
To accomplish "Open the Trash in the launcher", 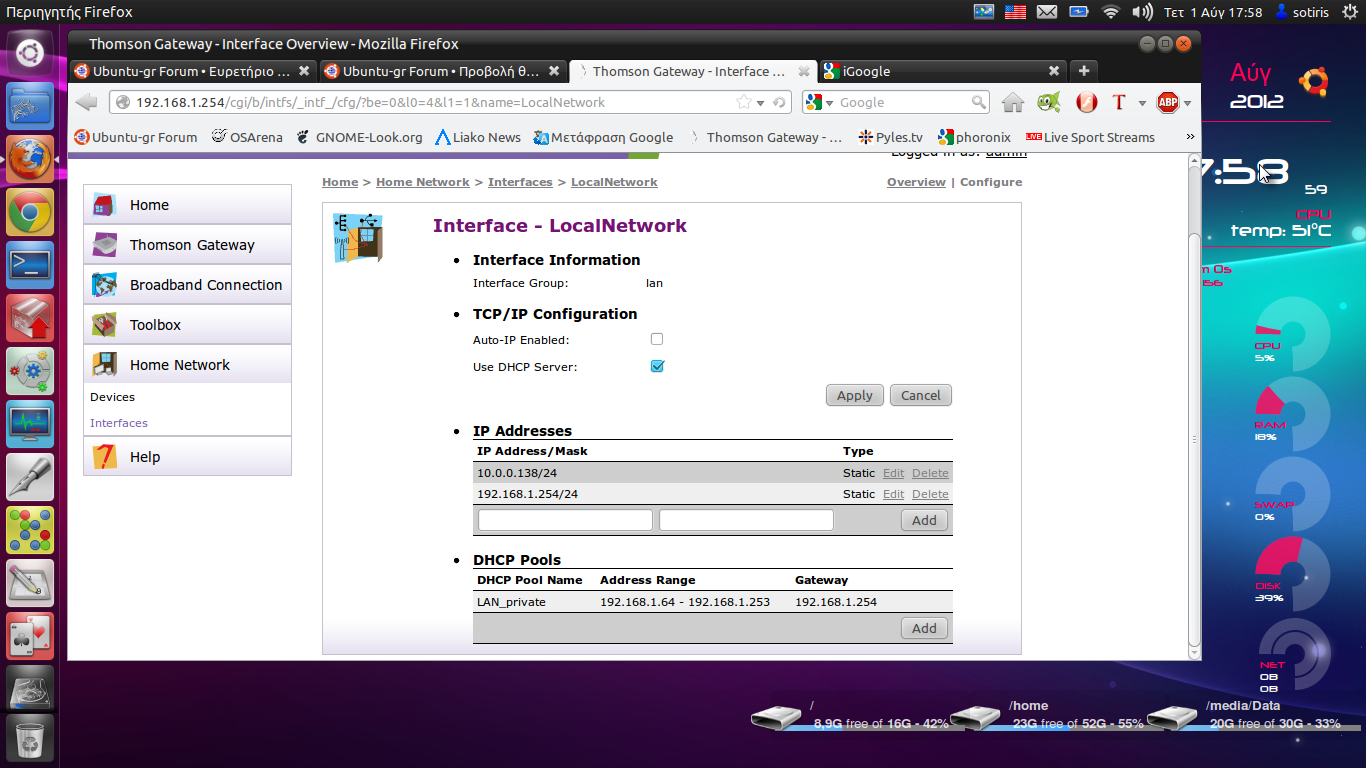I will (30, 740).
